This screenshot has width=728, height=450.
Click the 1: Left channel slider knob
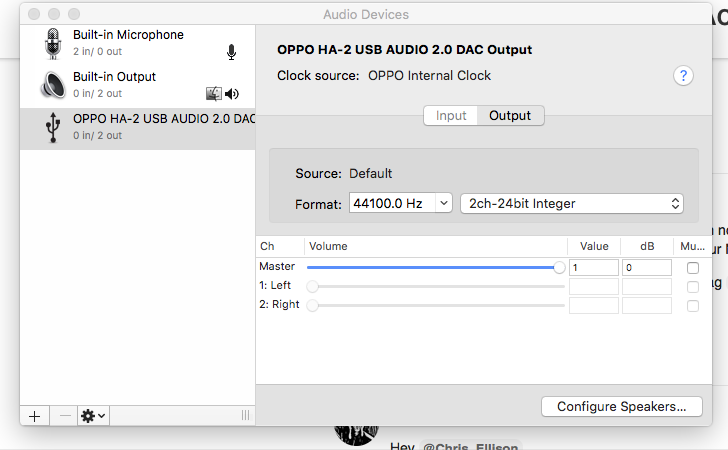point(312,287)
